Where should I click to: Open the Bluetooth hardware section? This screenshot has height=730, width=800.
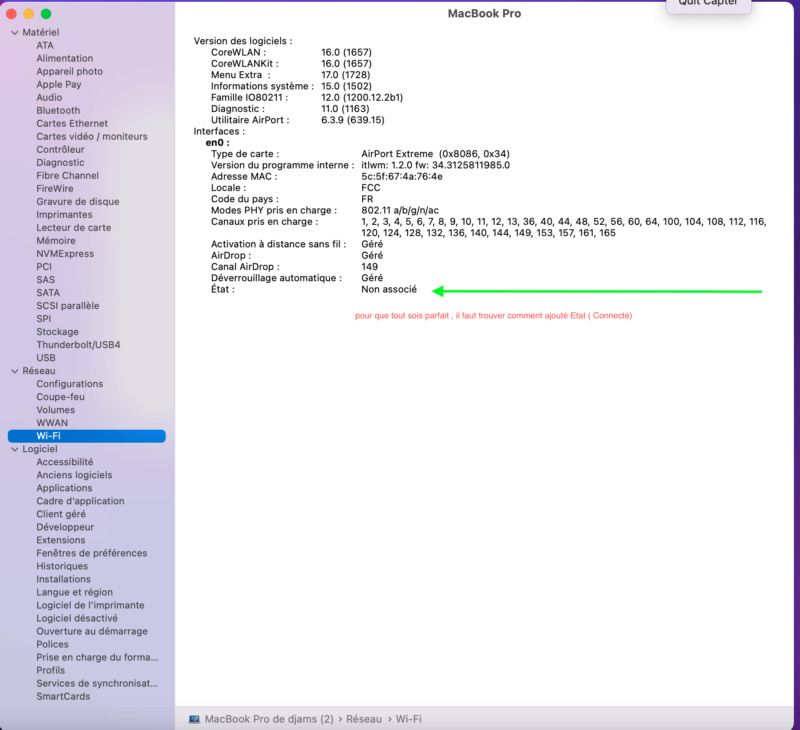tap(58, 110)
